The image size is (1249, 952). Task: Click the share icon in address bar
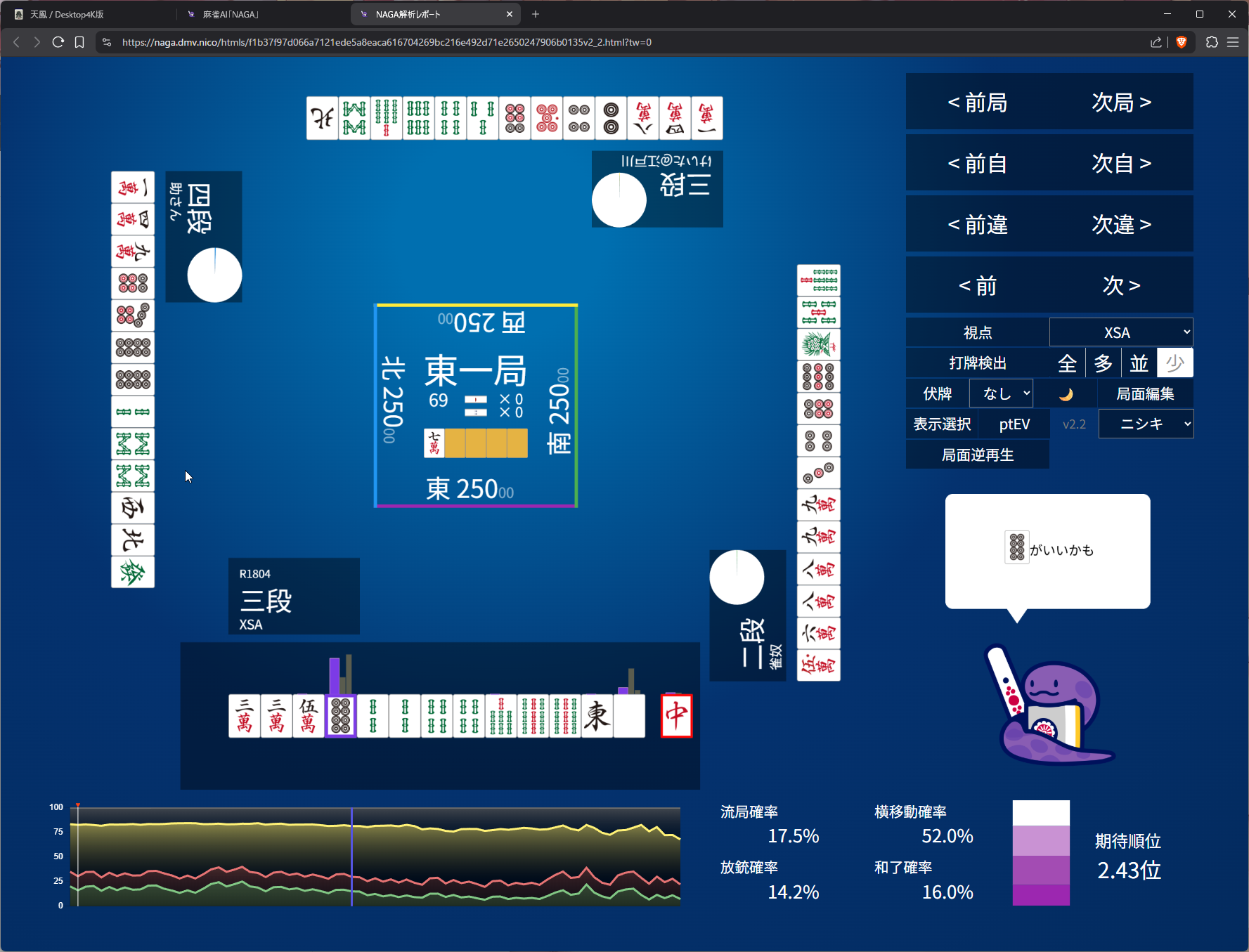click(1156, 42)
